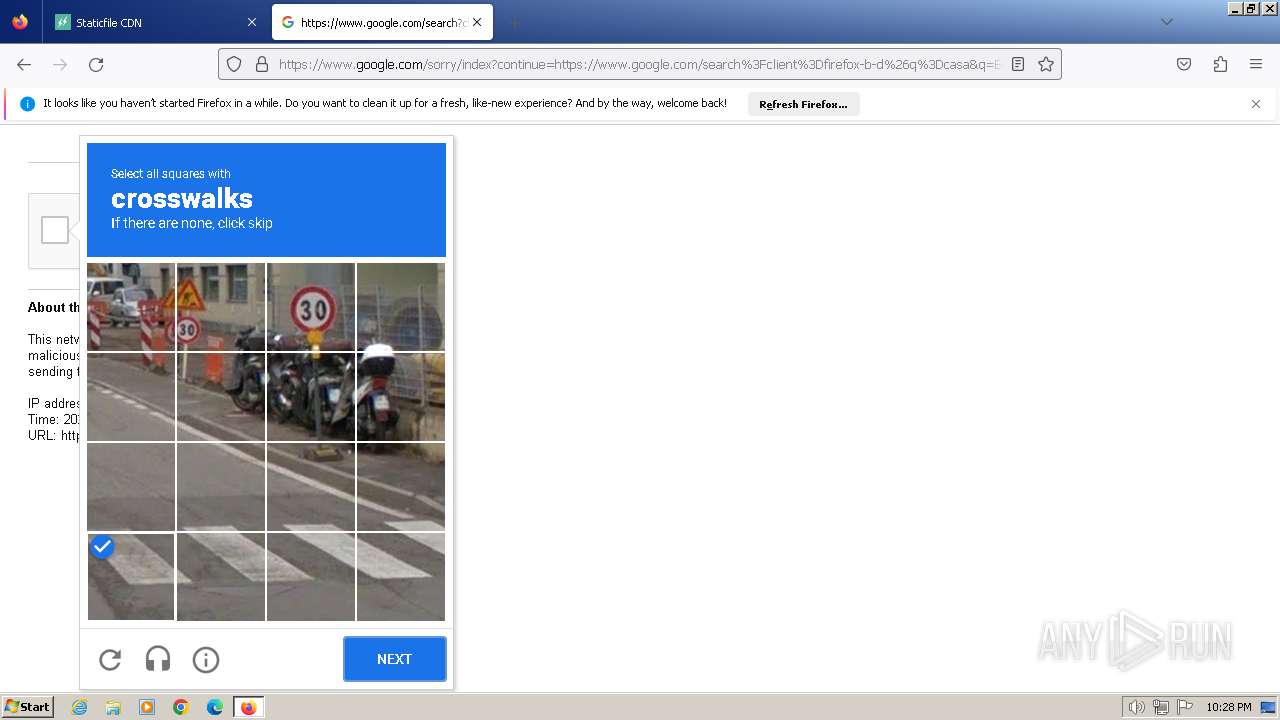The image size is (1280, 720).
Task: Open the Windows Start menu
Action: click(x=28, y=707)
